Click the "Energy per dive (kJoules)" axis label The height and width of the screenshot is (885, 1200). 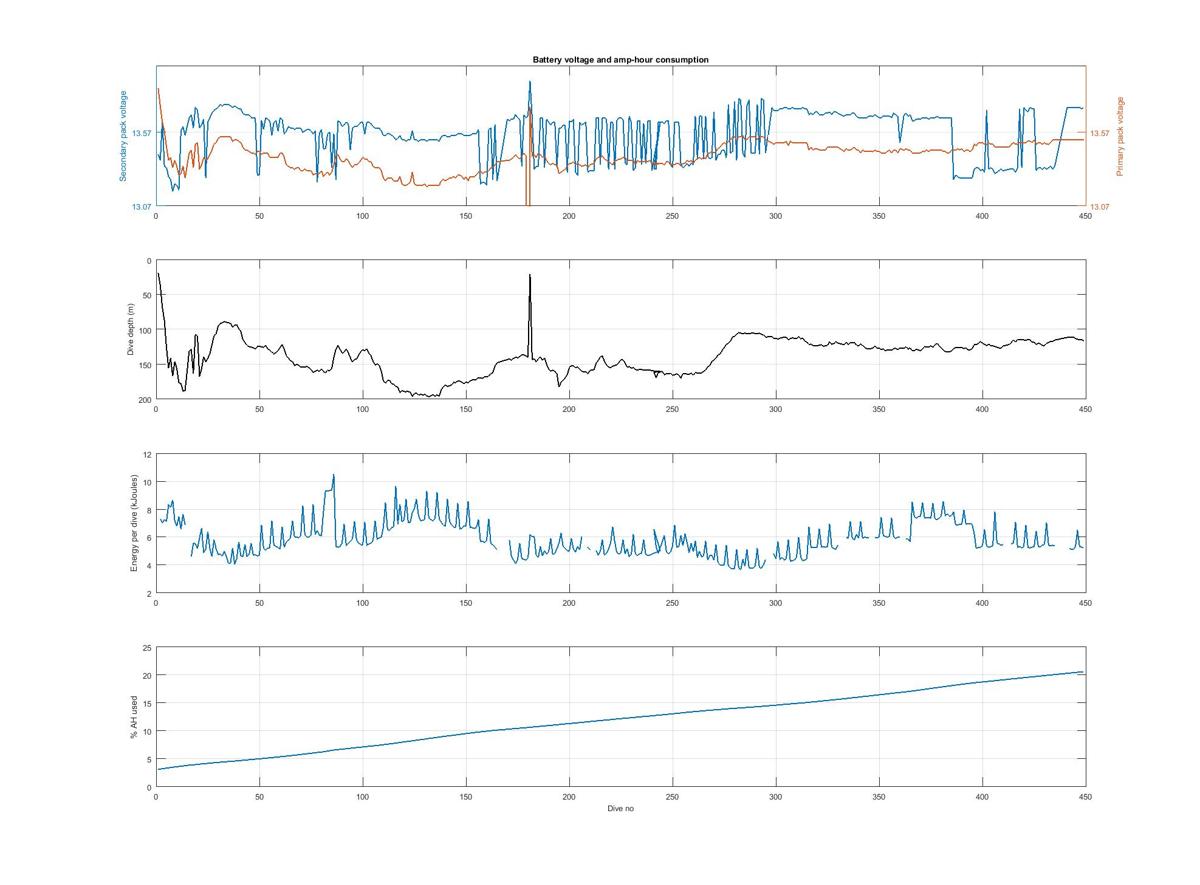point(133,523)
